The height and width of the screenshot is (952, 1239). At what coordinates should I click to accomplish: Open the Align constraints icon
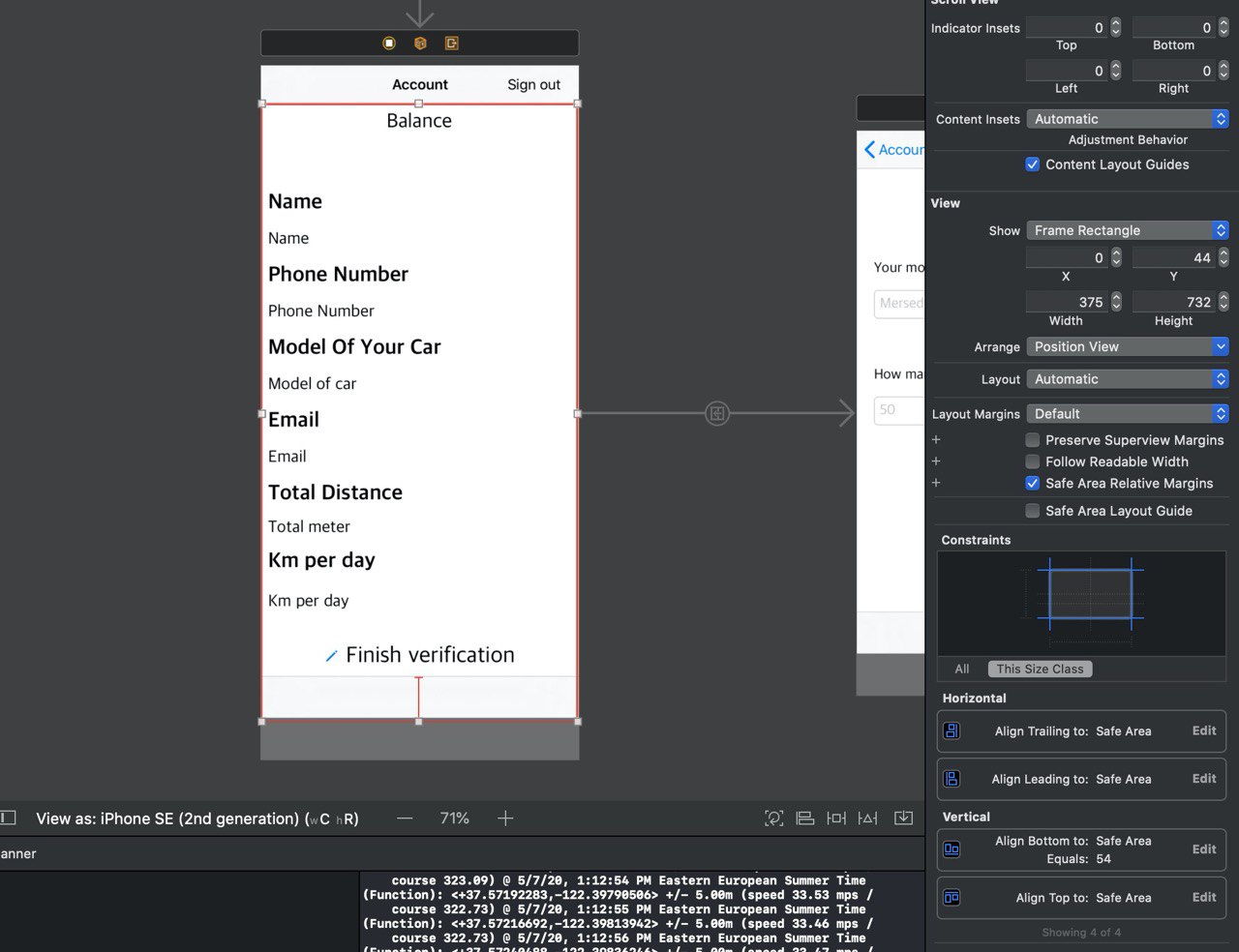[805, 818]
